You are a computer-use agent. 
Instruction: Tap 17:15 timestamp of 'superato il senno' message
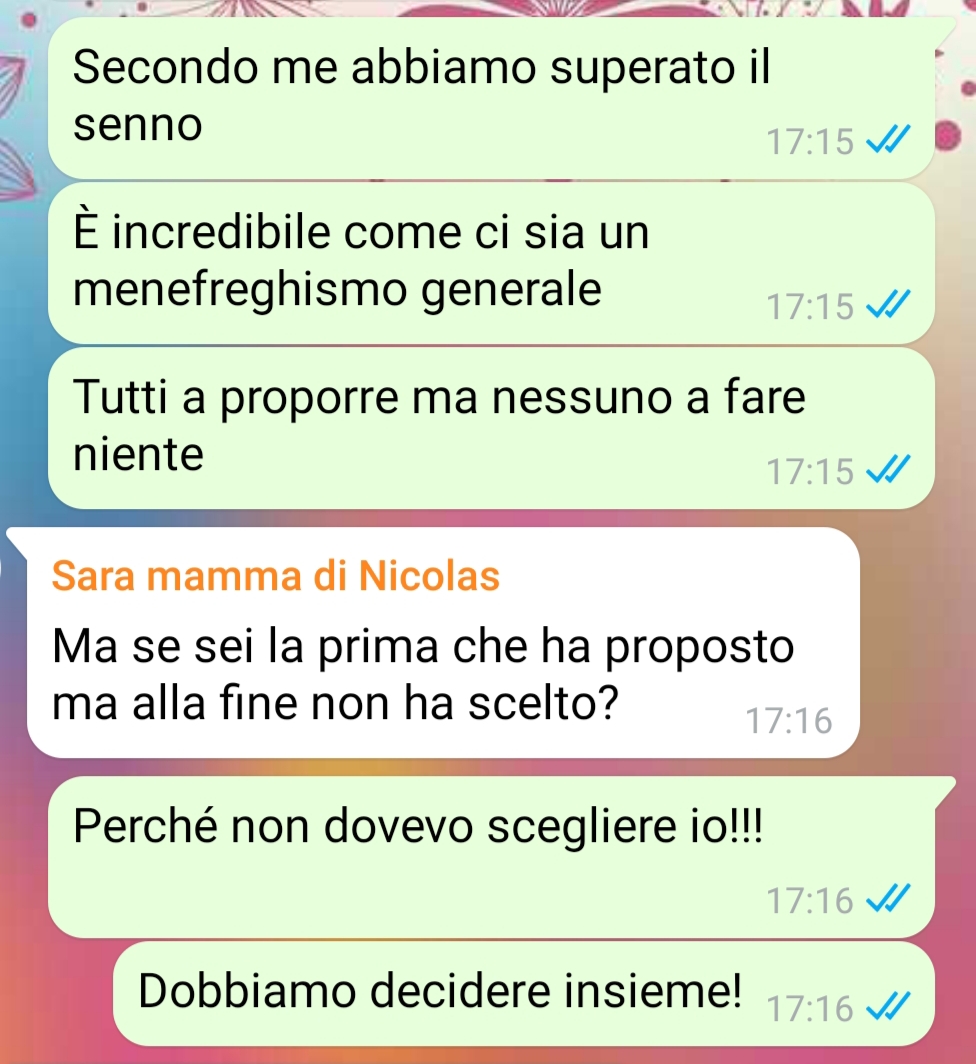tap(810, 142)
